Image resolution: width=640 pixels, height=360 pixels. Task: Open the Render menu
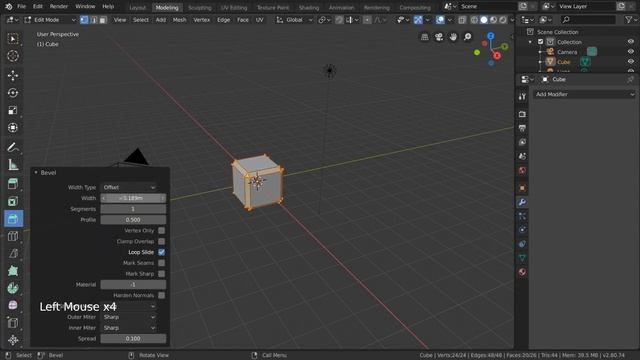click(x=59, y=7)
